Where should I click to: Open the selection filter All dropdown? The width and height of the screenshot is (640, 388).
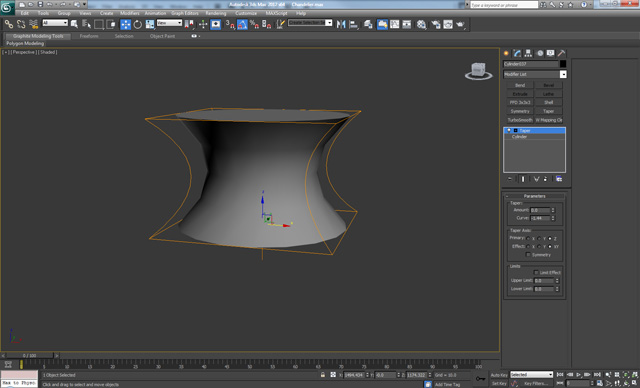(55, 23)
